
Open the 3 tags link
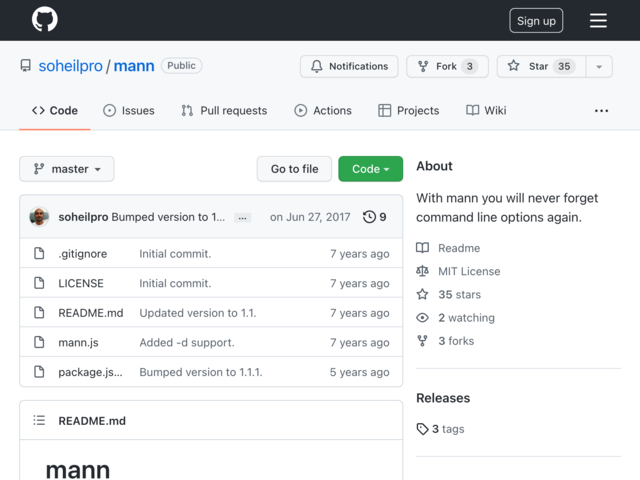[448, 429]
